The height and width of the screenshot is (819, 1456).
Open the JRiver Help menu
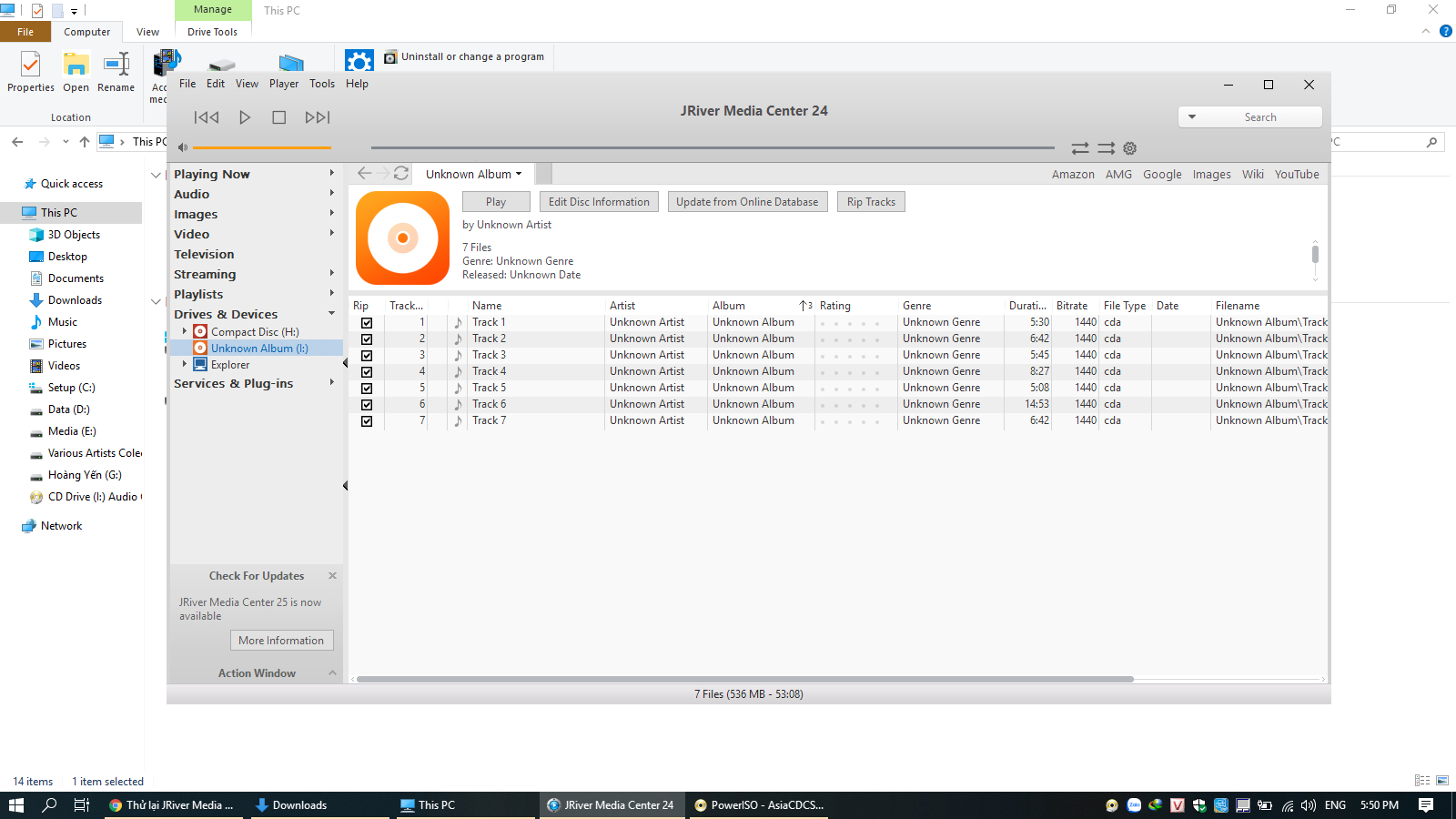pos(357,84)
